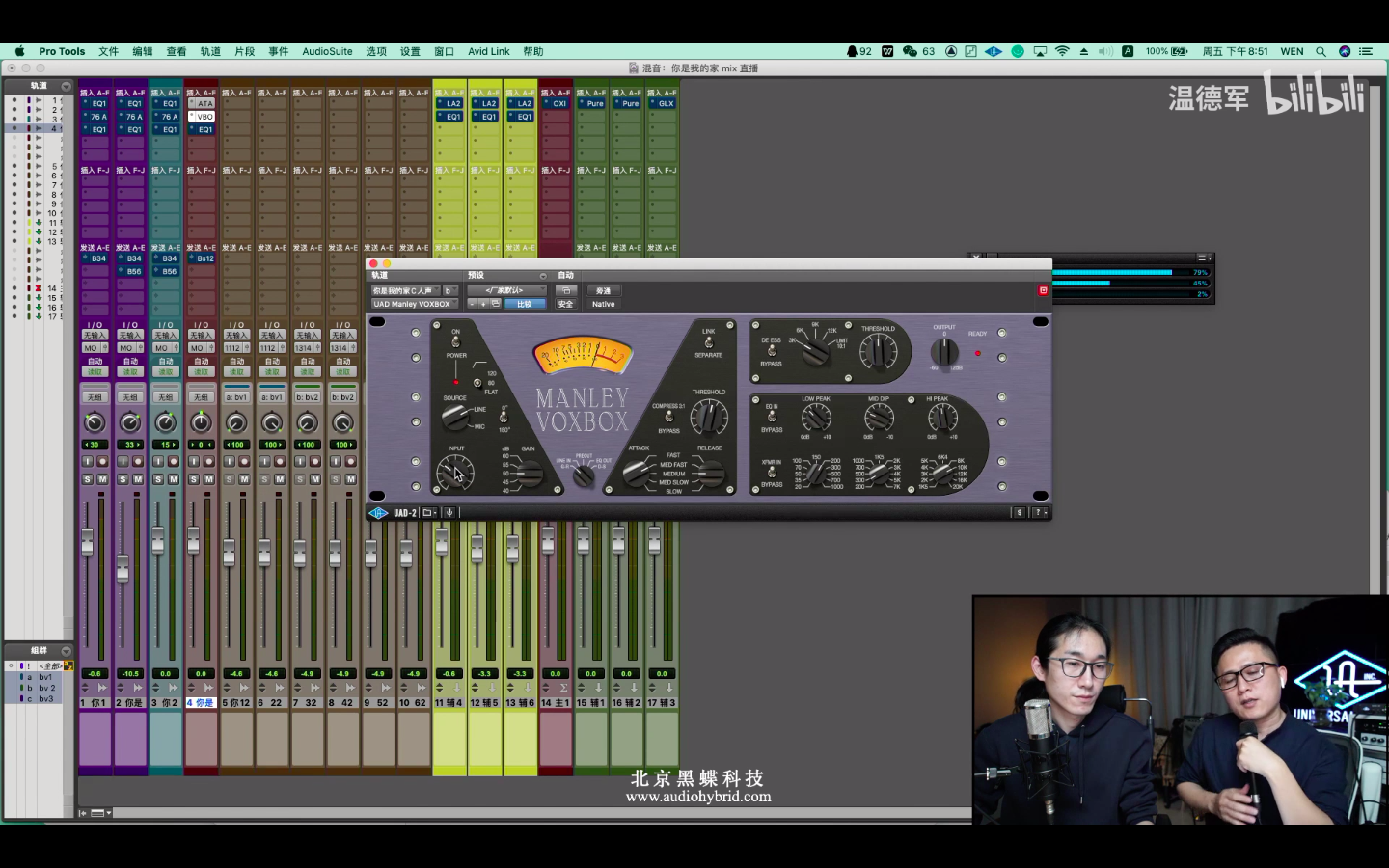Click the next preset plus button
This screenshot has height=868, width=1389.
tap(484, 304)
